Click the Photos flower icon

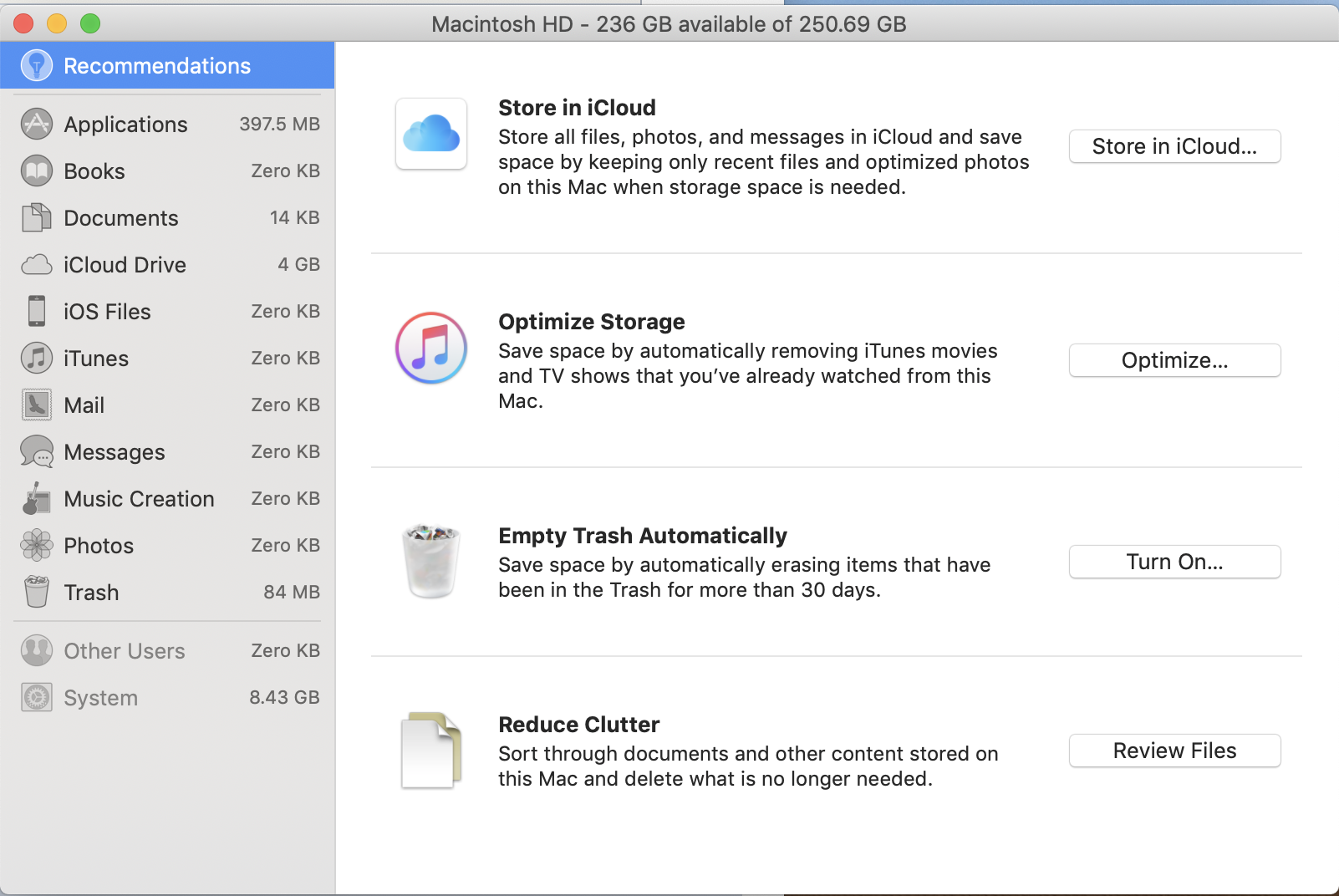(37, 545)
